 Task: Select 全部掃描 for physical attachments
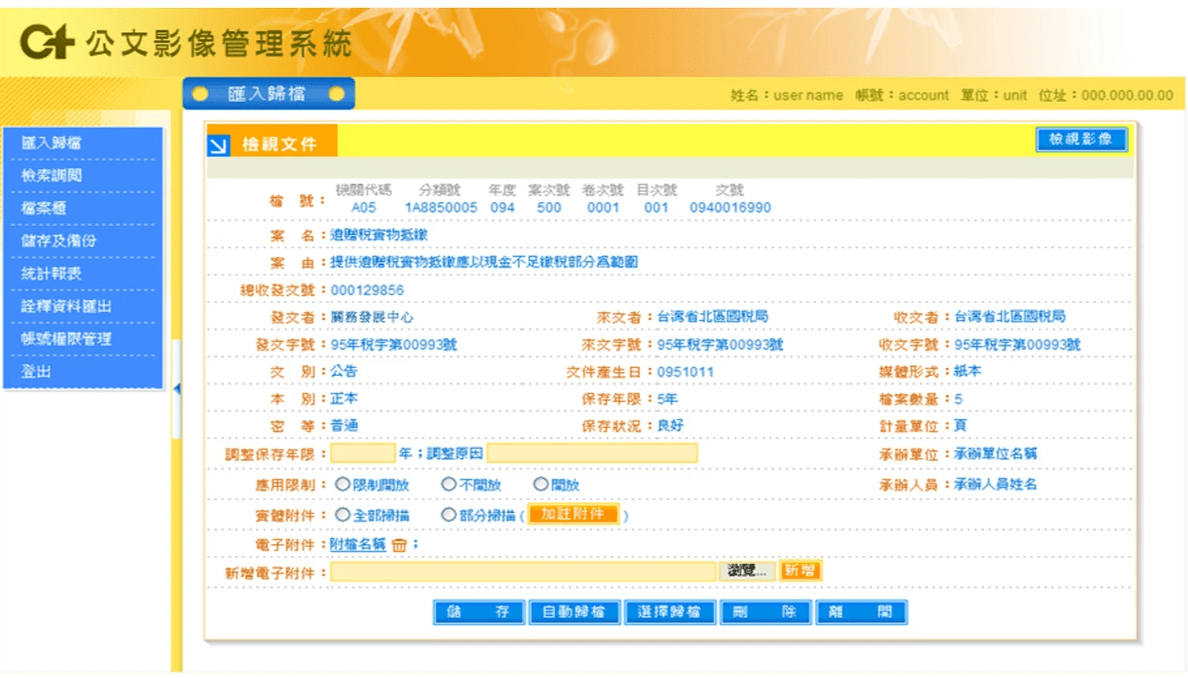[342, 514]
